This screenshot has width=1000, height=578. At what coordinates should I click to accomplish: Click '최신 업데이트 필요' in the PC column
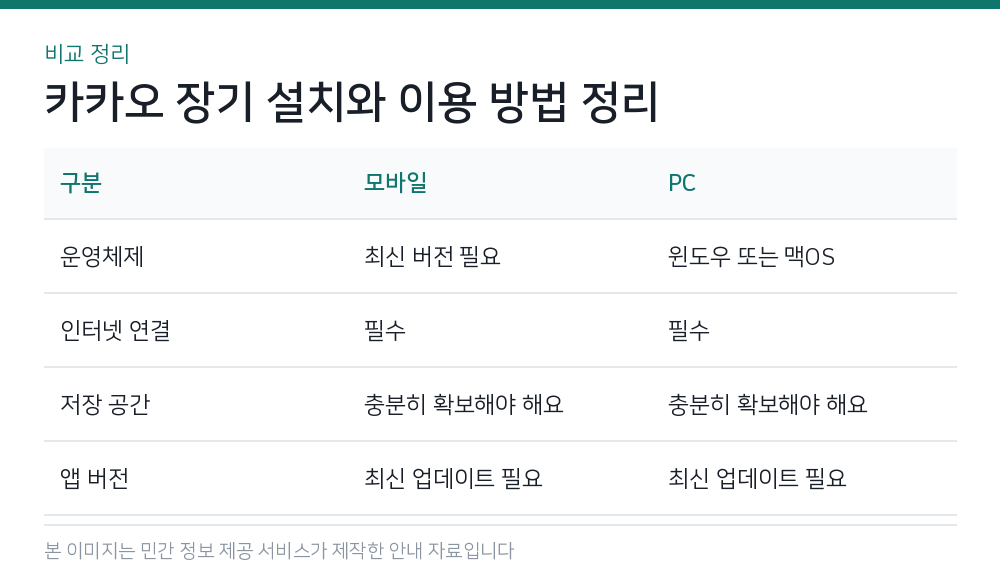coord(757,478)
